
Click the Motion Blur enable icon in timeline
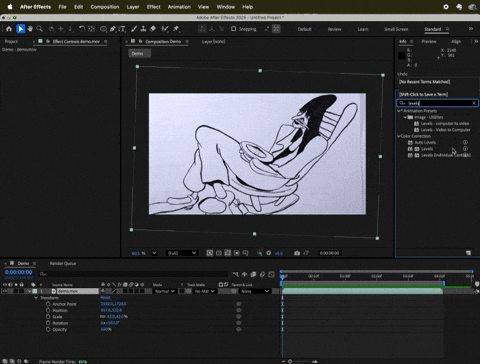tap(262, 274)
